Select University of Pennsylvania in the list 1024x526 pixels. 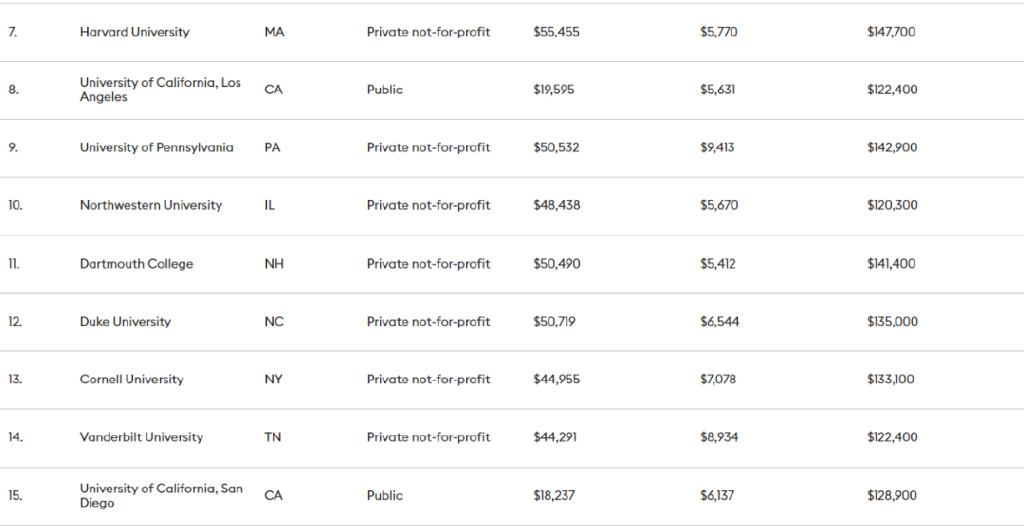tap(156, 148)
